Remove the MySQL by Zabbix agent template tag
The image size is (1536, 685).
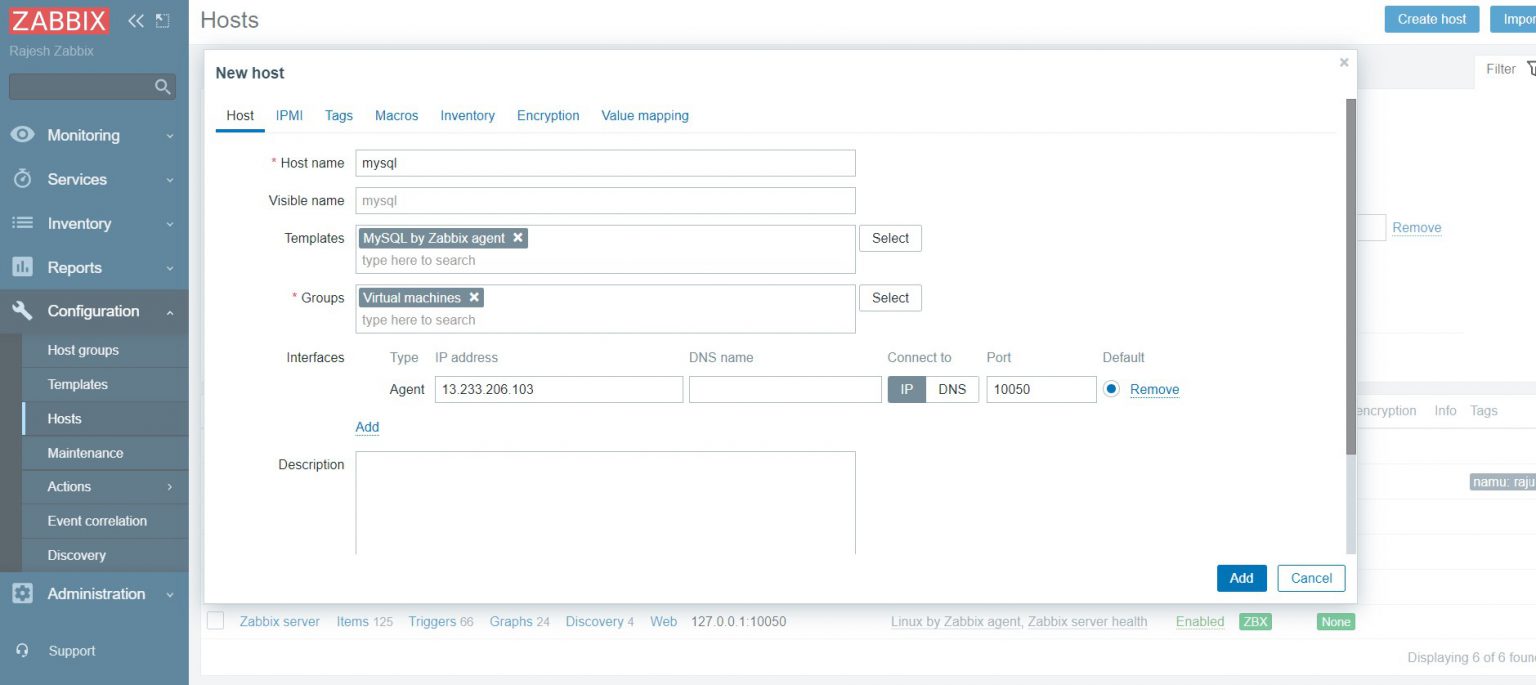[518, 238]
